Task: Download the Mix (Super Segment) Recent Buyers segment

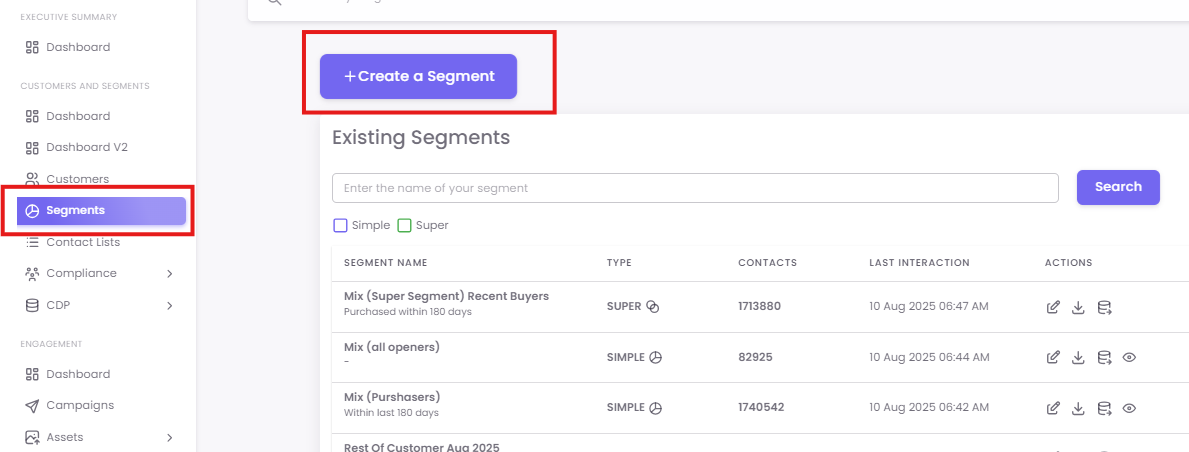Action: (x=1078, y=307)
